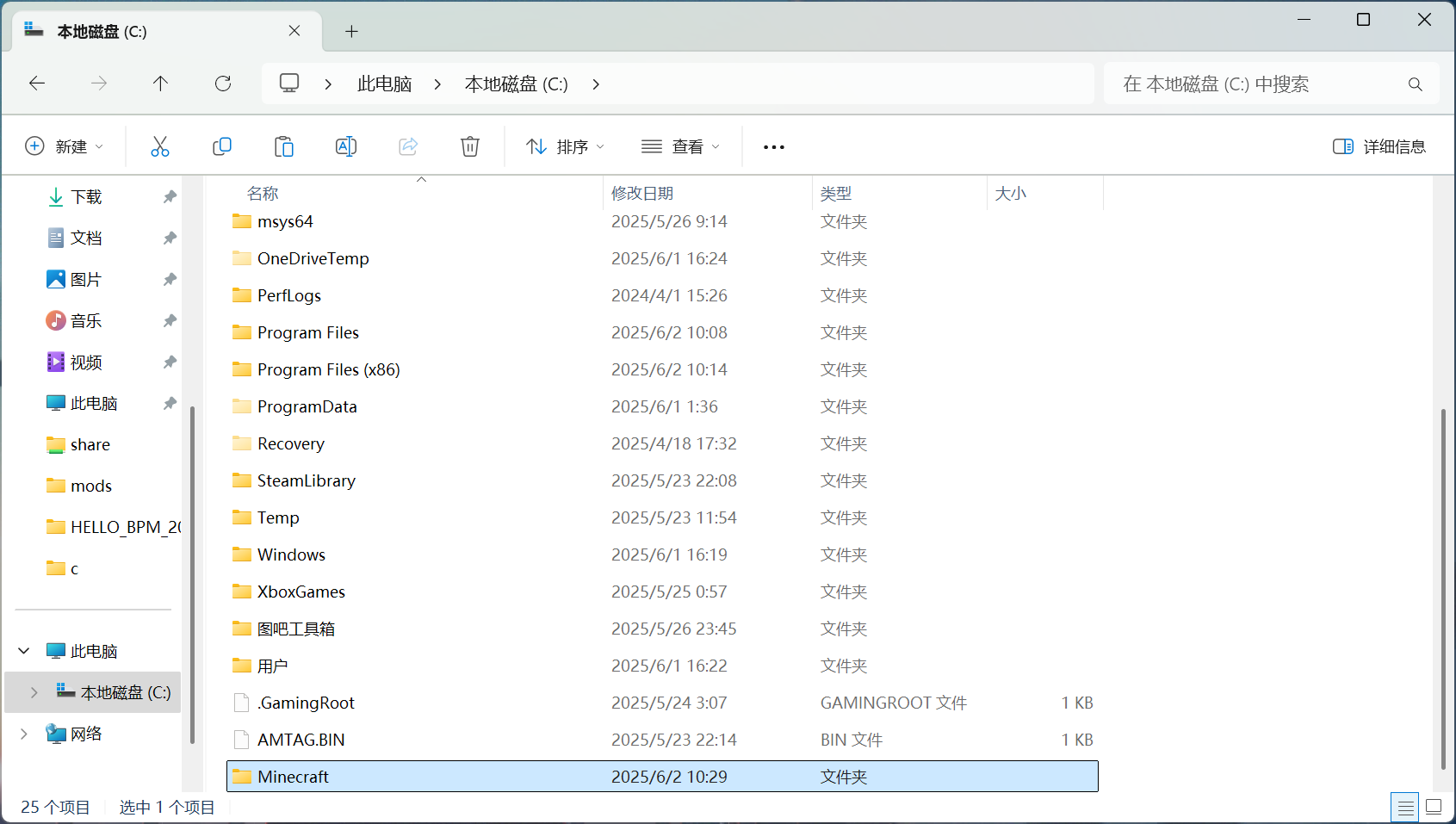The width and height of the screenshot is (1456, 824).
Task: Refresh the current folder view
Action: click(x=223, y=84)
